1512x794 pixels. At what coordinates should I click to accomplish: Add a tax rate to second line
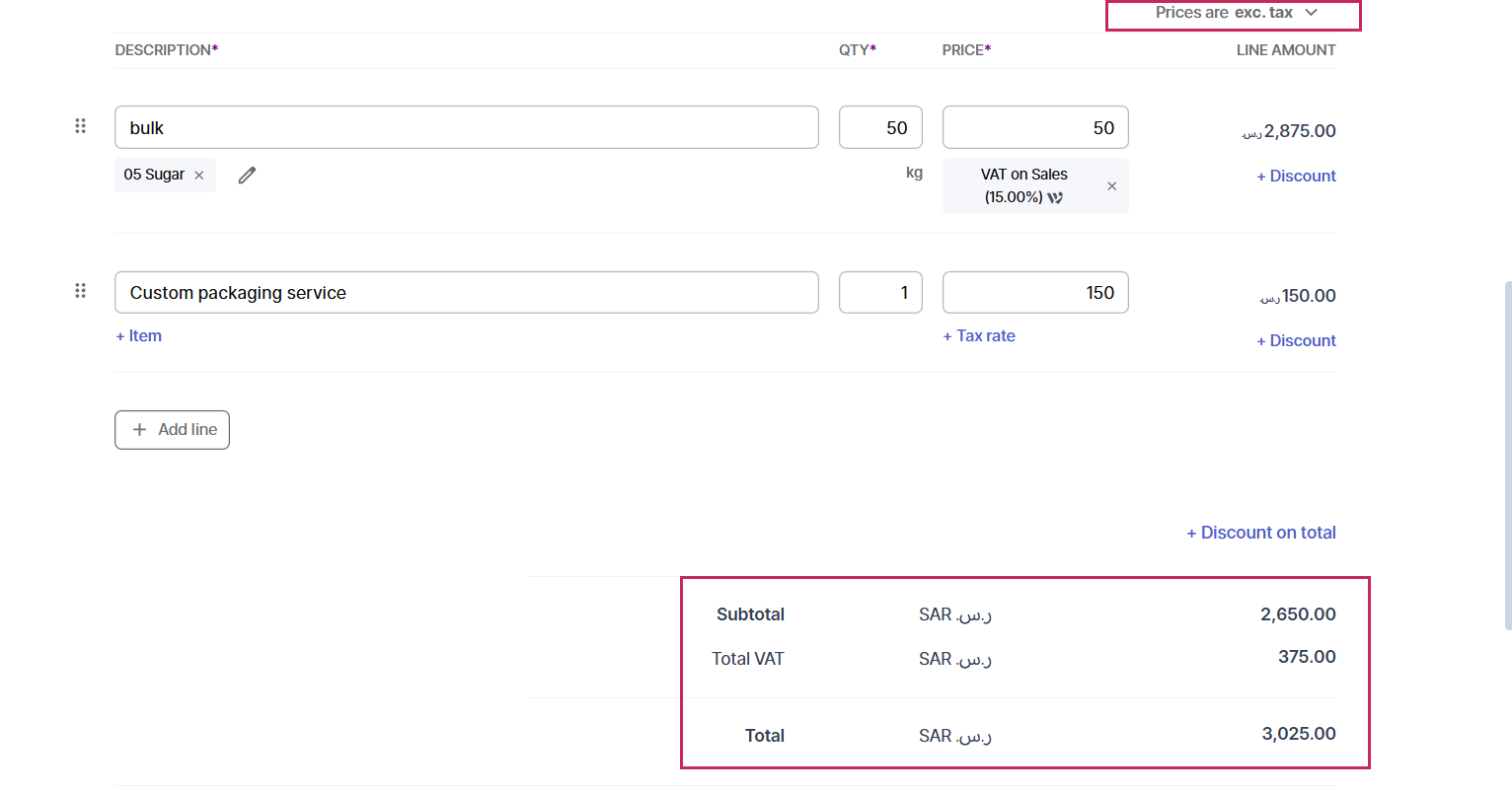tap(979, 336)
